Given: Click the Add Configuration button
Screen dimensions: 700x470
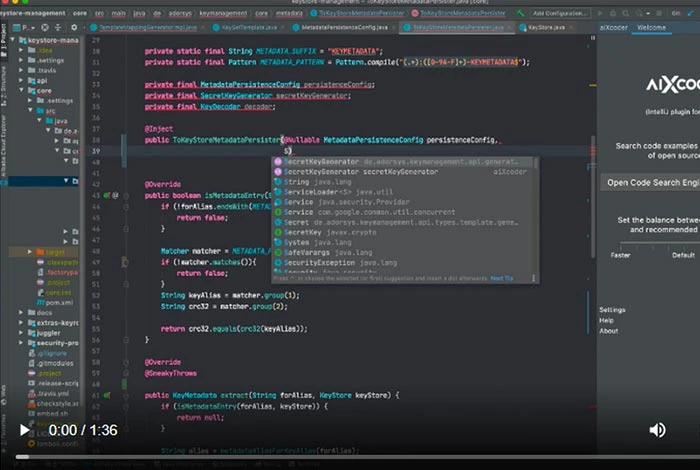Looking at the screenshot, I should 560,13.
